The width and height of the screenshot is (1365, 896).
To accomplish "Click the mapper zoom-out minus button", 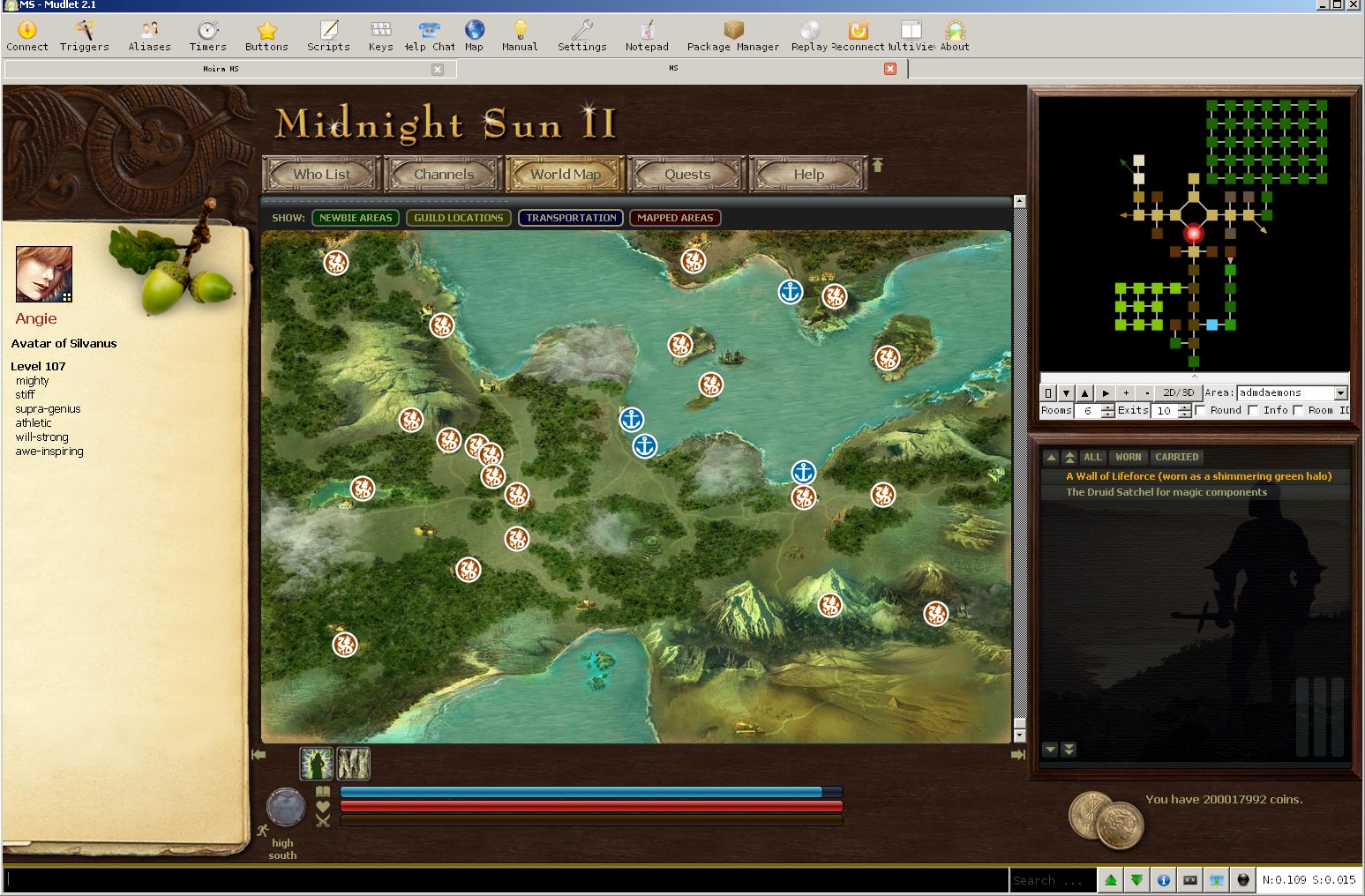I will [x=1146, y=392].
